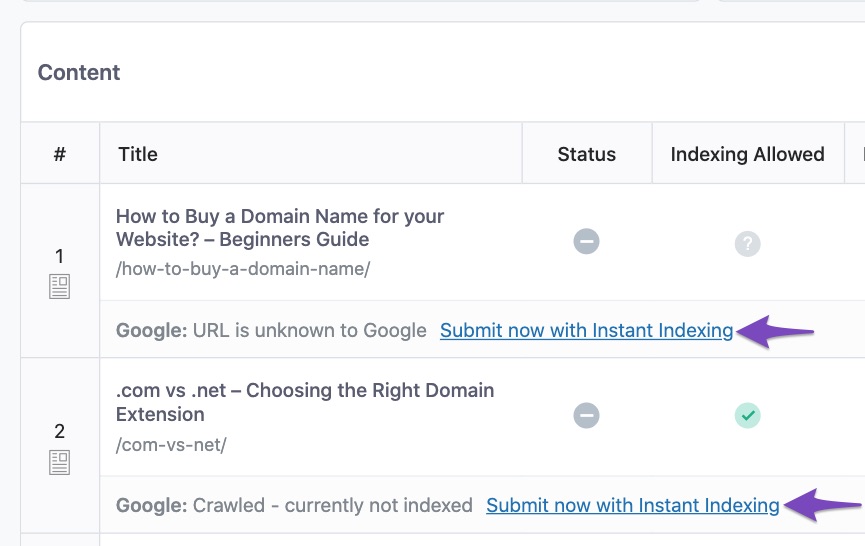Click the text Crawled - currently not indexed
The width and height of the screenshot is (865, 546).
coord(333,505)
